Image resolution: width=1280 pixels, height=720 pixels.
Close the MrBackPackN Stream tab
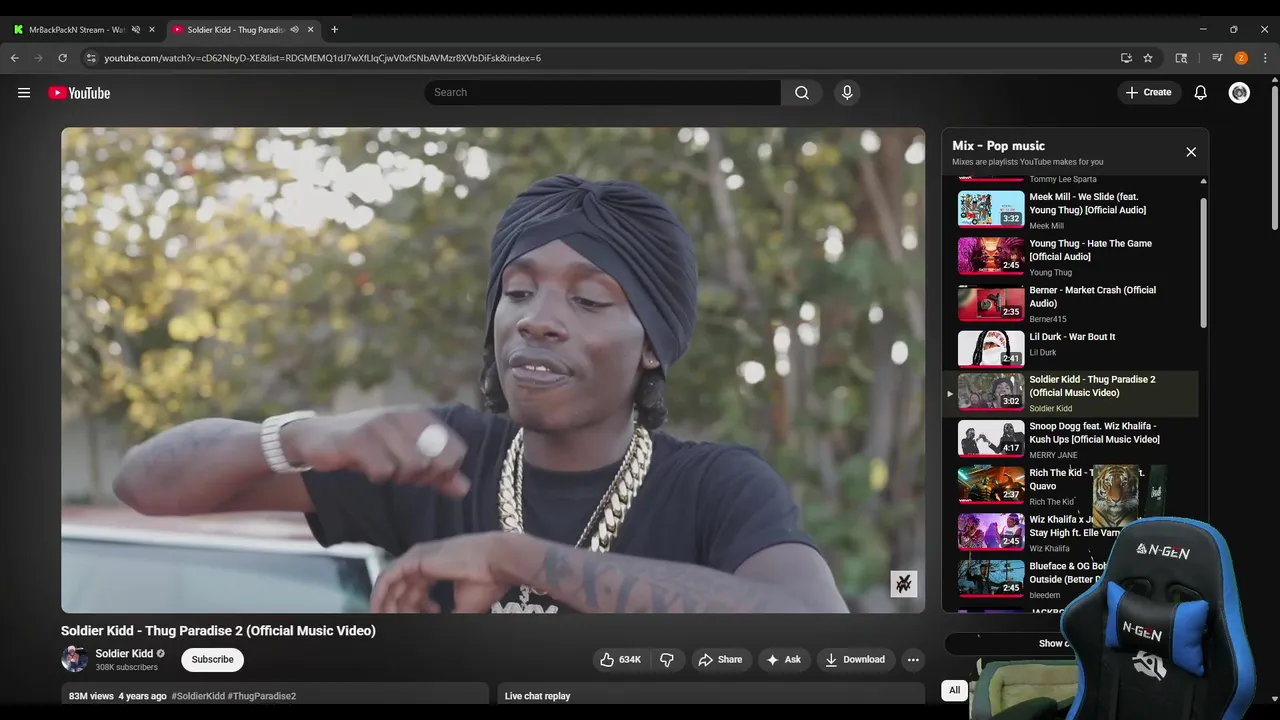(x=152, y=30)
